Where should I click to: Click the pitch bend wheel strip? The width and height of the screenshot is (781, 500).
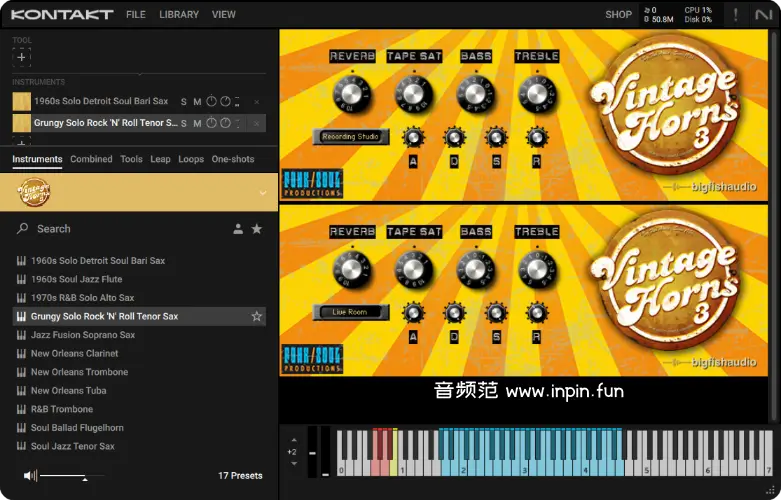tap(312, 452)
